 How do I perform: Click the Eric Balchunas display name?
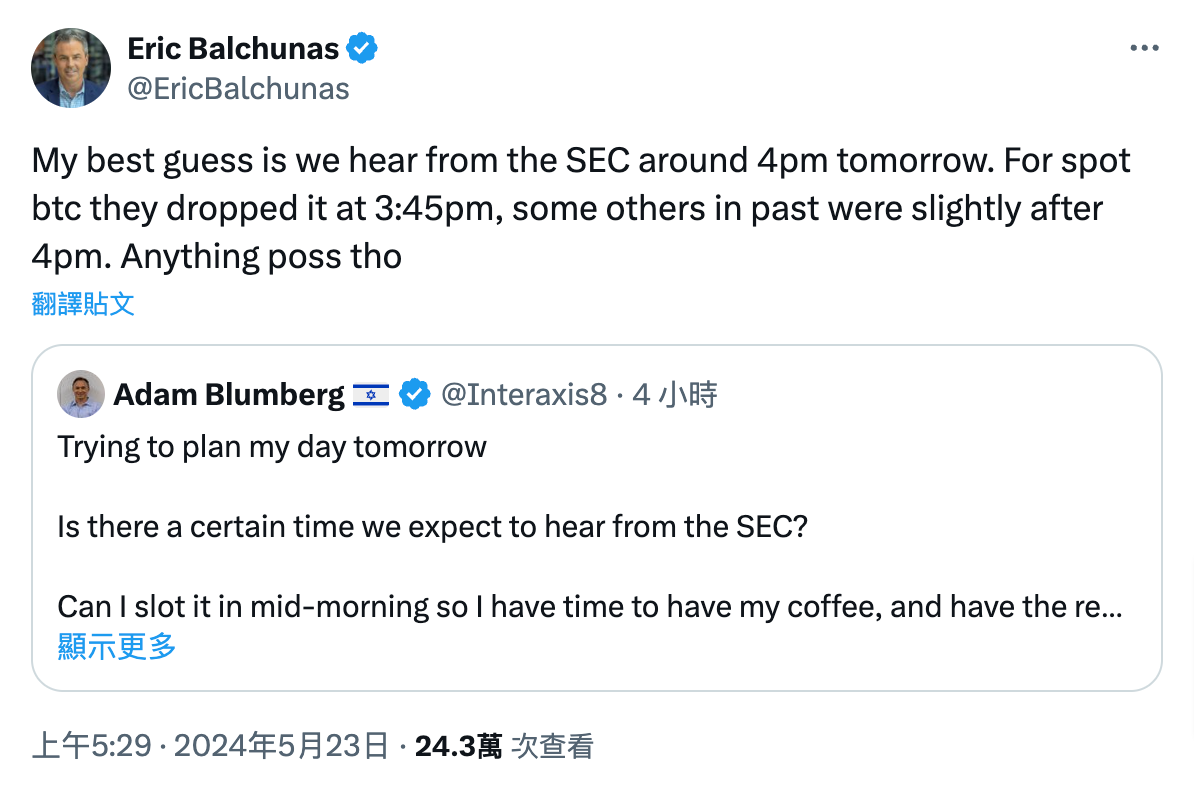click(233, 48)
